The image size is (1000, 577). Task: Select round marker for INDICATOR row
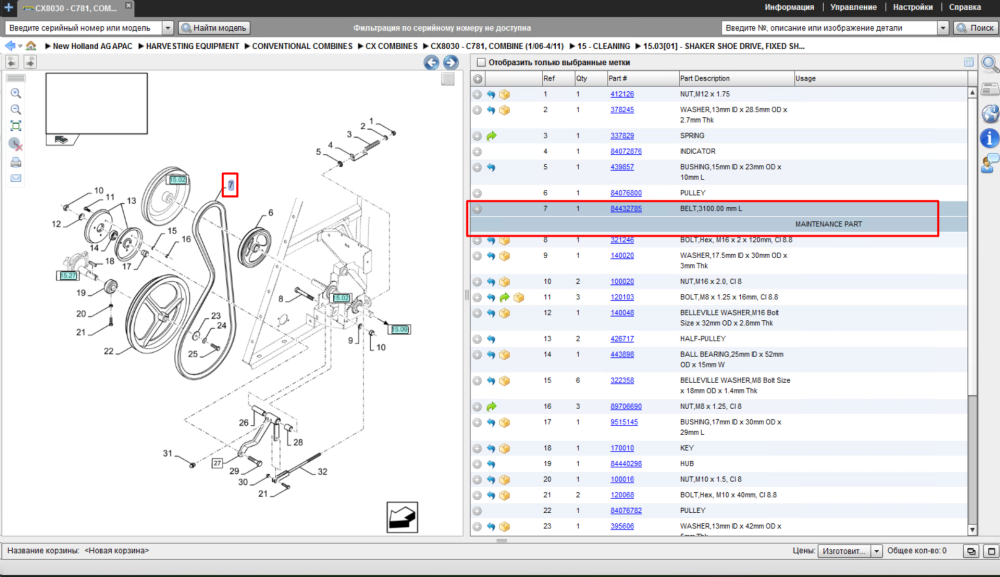pyautogui.click(x=477, y=152)
